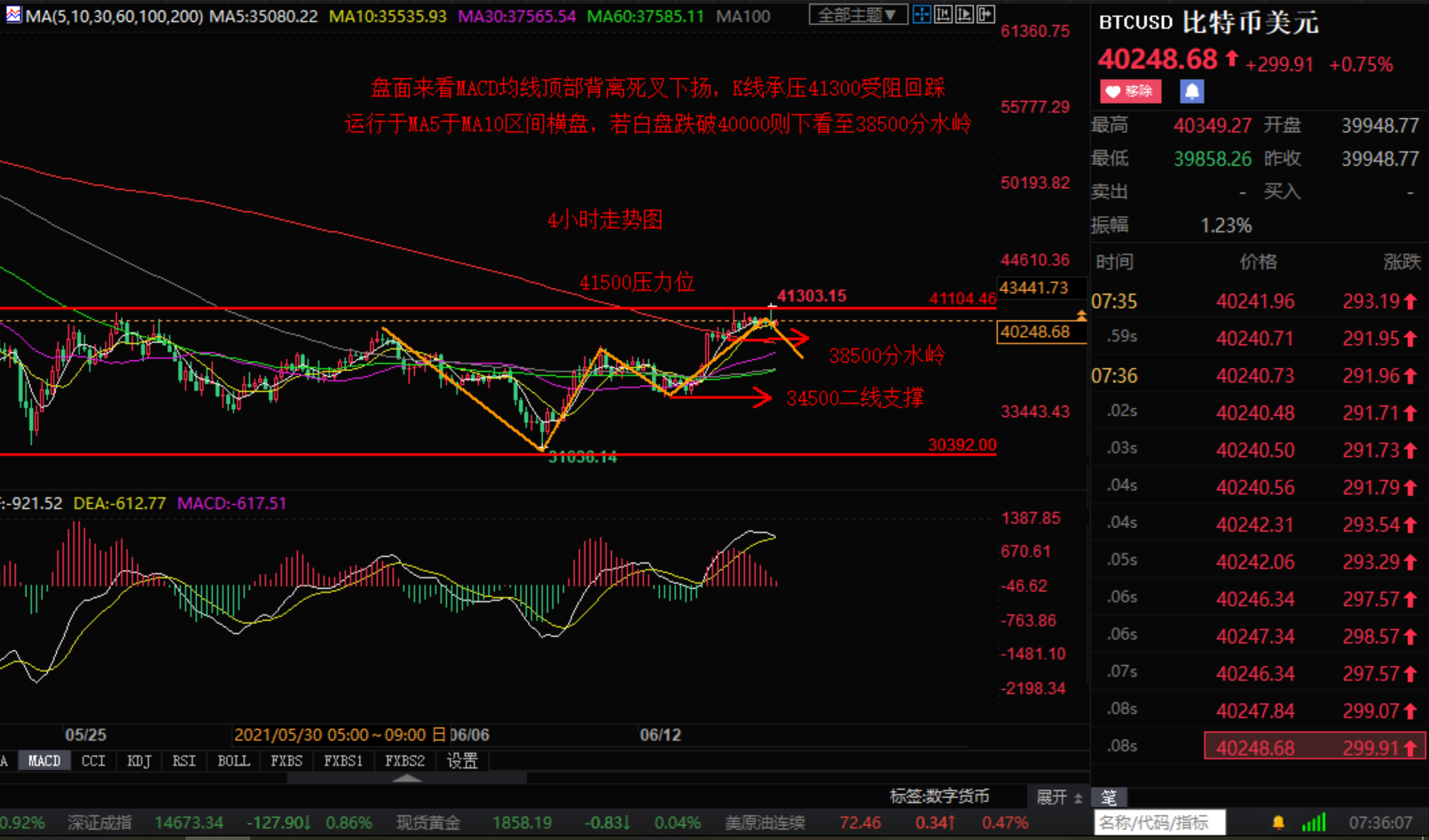This screenshot has height=840, width=1429.
Task: Click the MA100 label
Action: coord(743,16)
